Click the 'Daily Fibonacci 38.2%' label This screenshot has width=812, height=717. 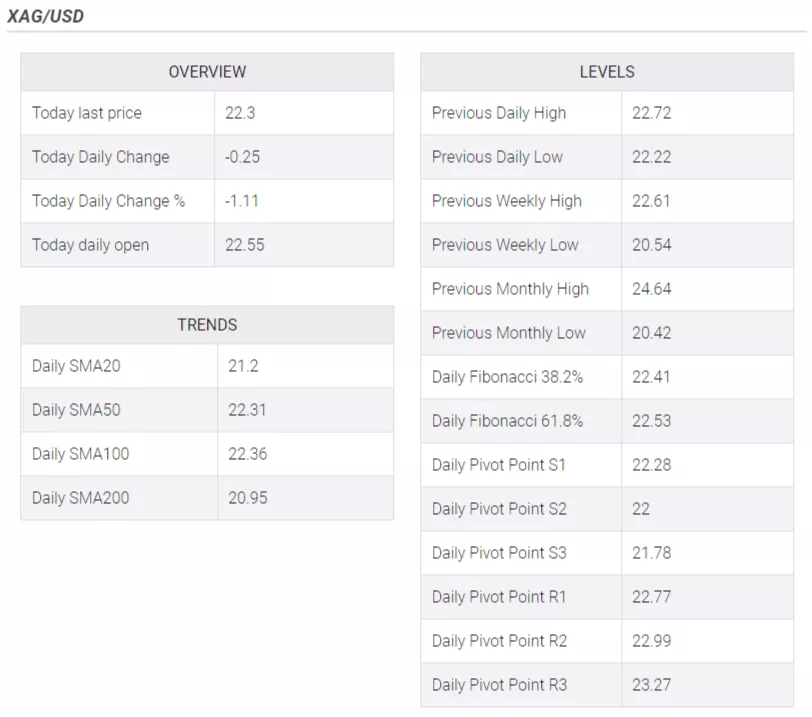coord(508,377)
